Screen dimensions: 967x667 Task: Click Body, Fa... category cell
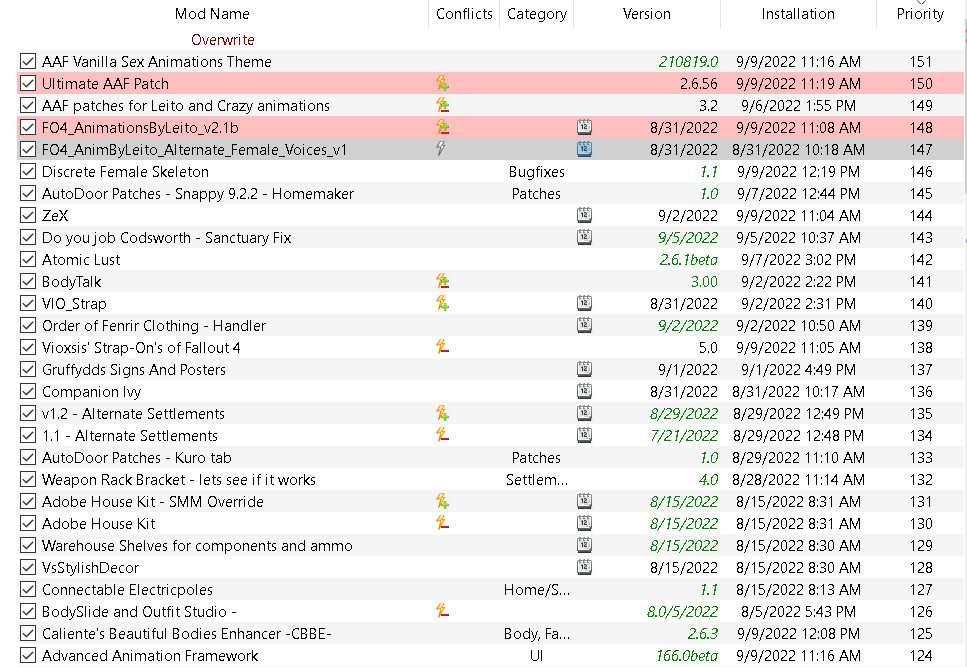pyautogui.click(x=537, y=634)
